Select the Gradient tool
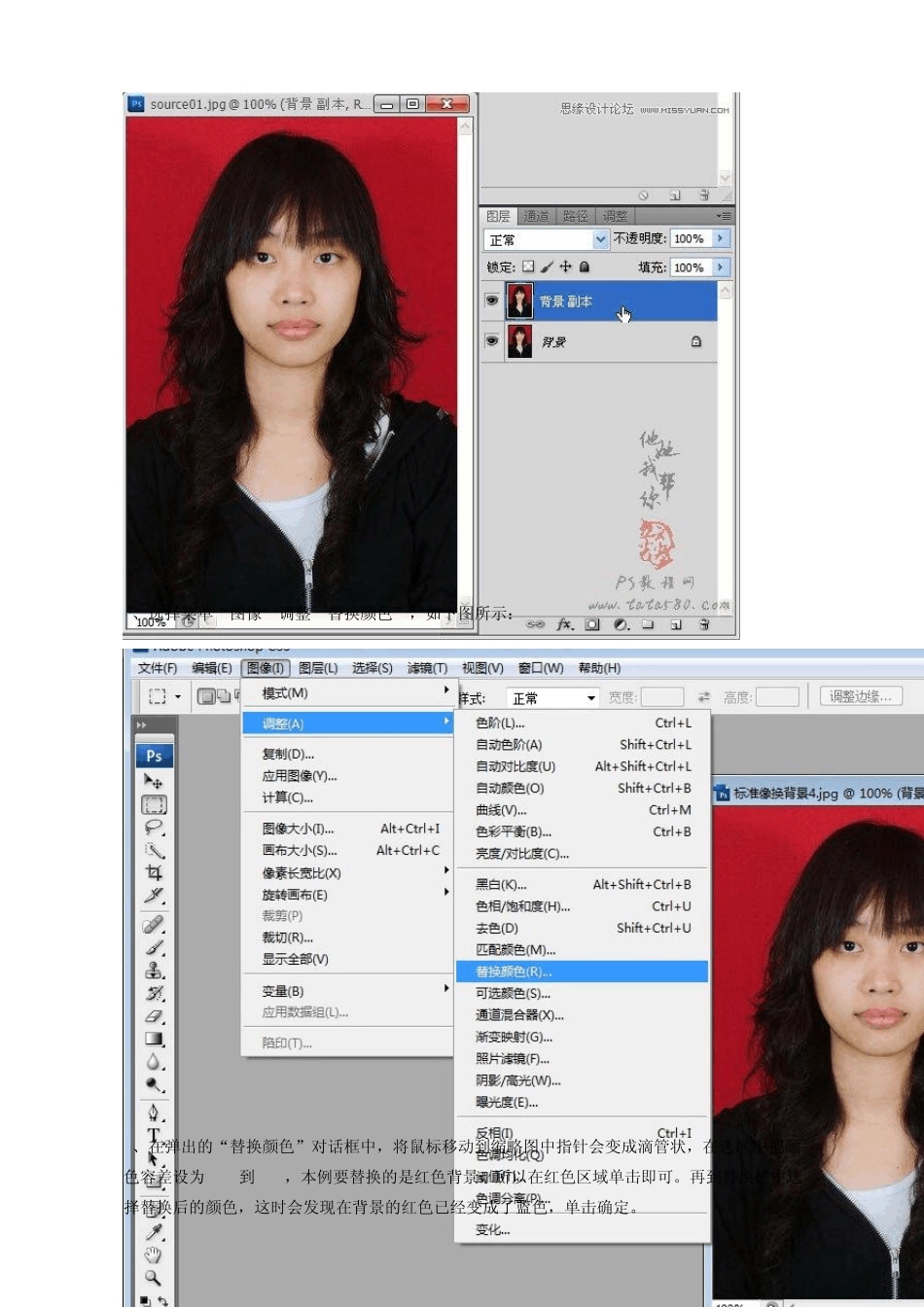The width and height of the screenshot is (924, 1307). click(154, 1039)
